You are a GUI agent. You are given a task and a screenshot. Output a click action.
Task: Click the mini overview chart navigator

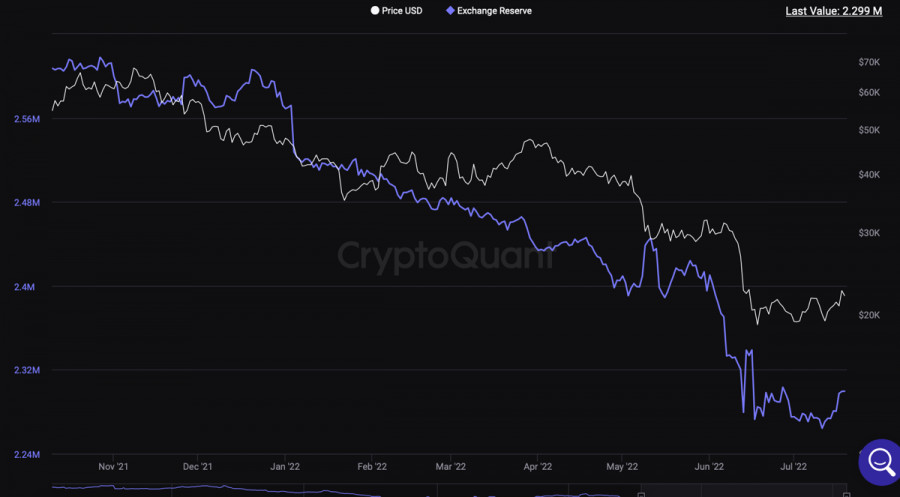pyautogui.click(x=449, y=491)
